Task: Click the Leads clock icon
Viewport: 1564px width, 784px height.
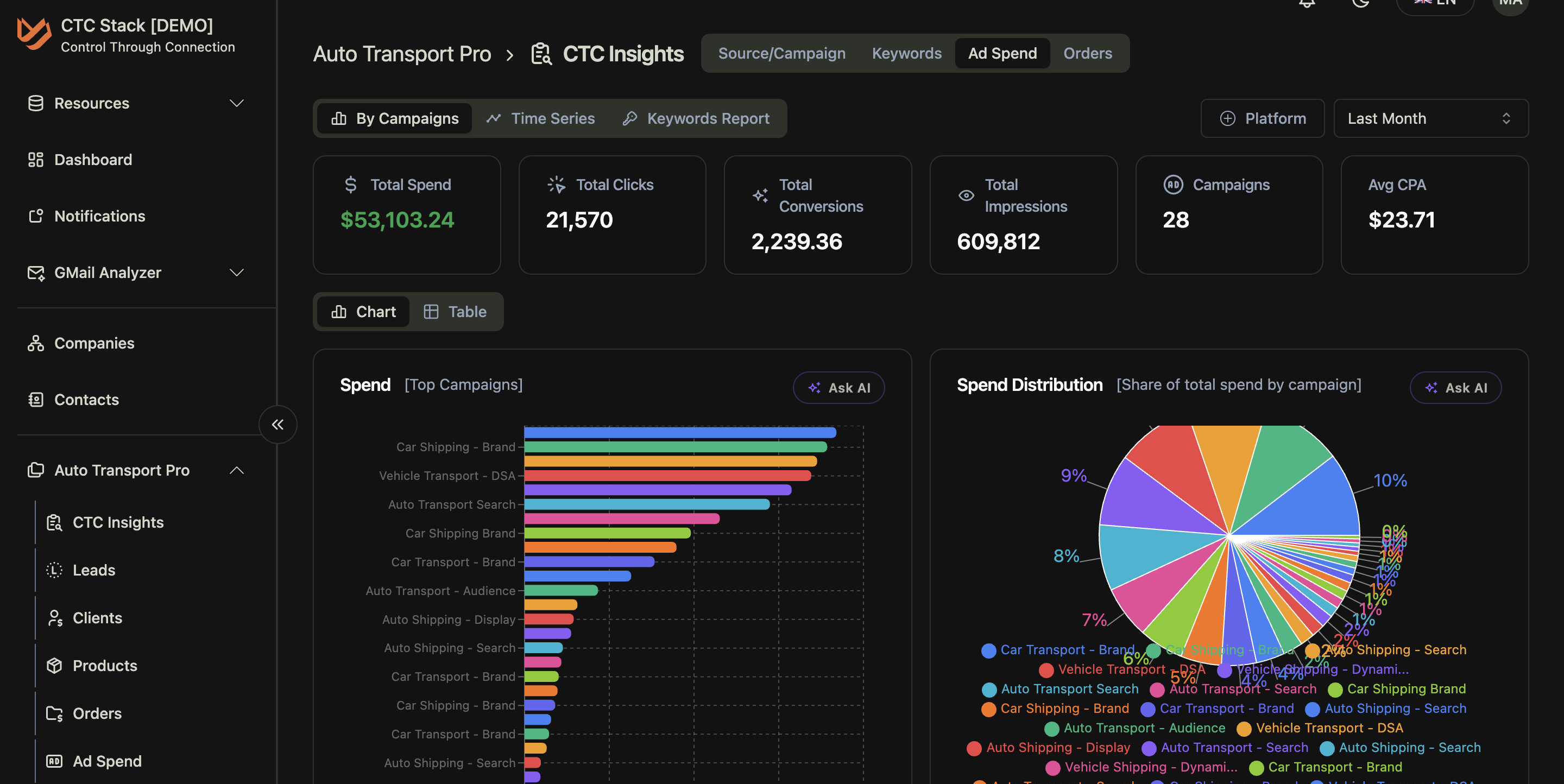Action: pyautogui.click(x=54, y=570)
